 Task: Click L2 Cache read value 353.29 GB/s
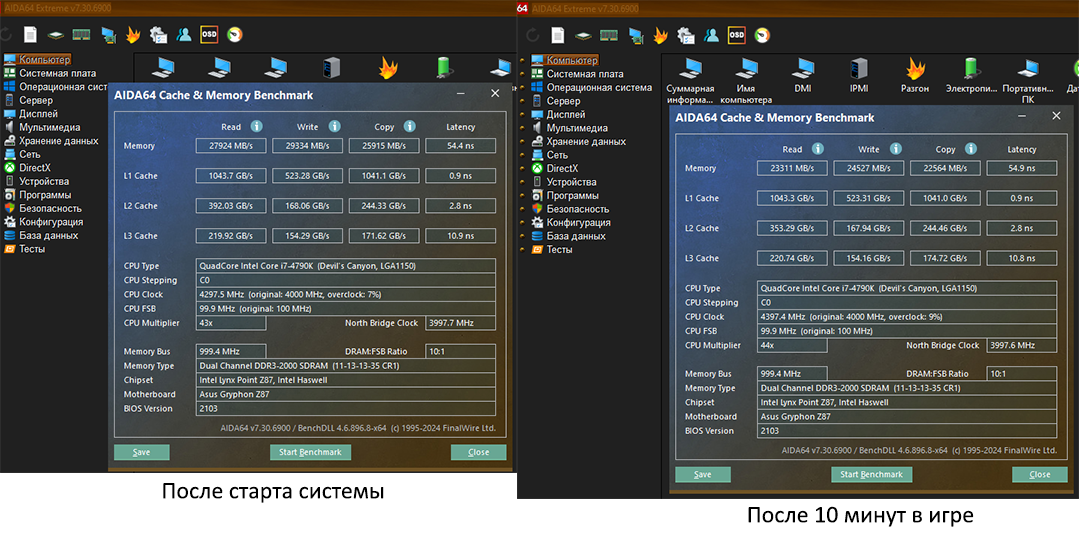(x=792, y=228)
